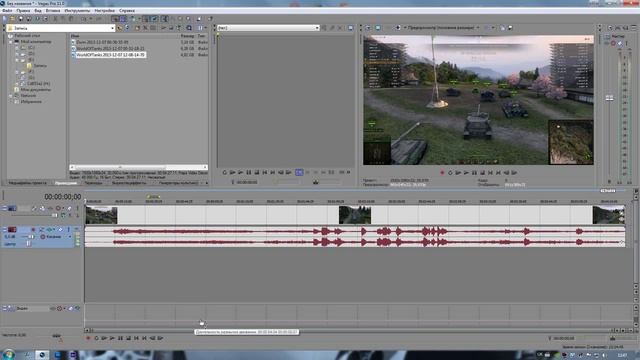Click the Explorer up-one-level folder icon
This screenshot has height=360, width=640.
click(x=119, y=28)
